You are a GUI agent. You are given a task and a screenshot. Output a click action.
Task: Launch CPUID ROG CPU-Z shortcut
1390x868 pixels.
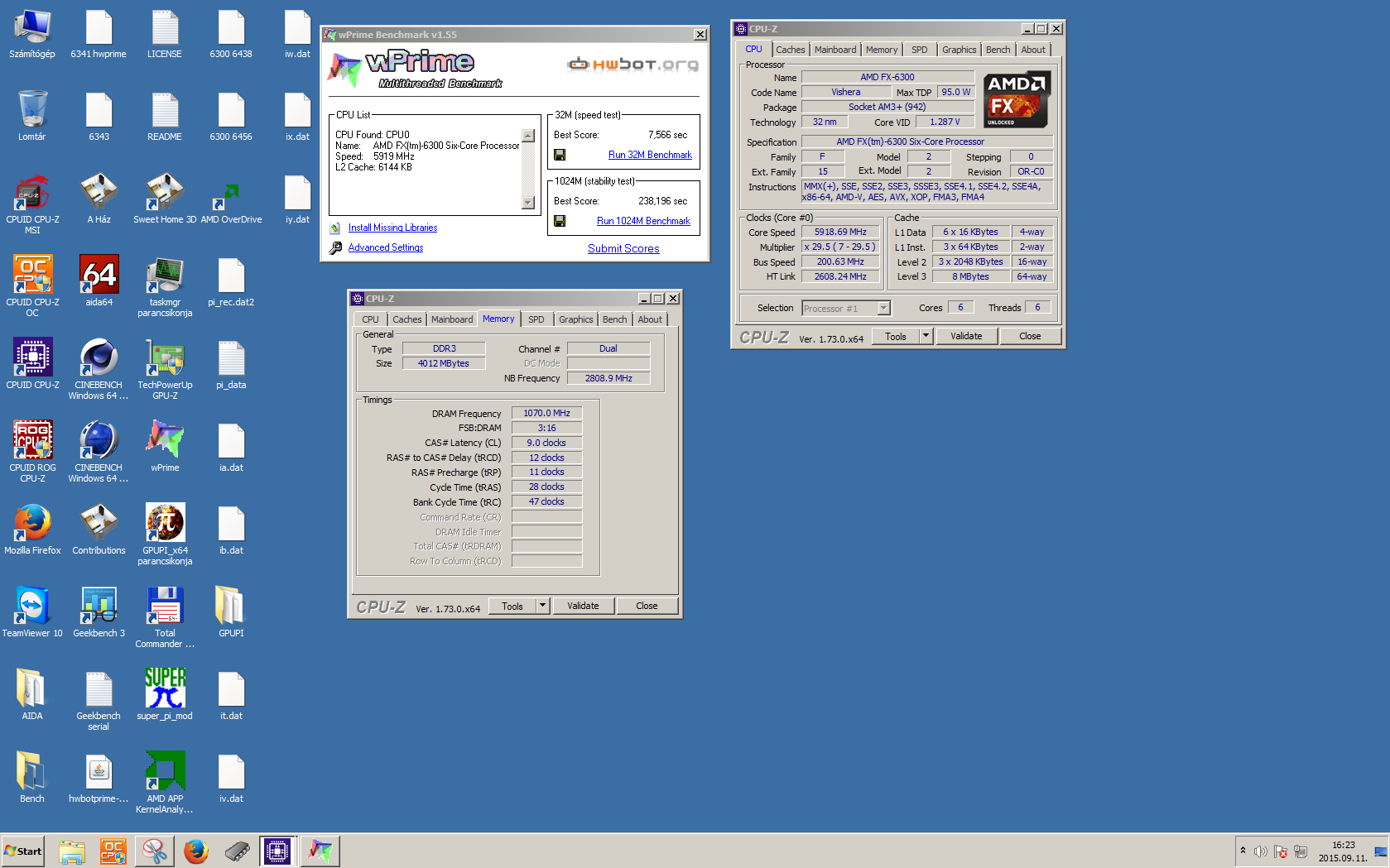tap(32, 453)
